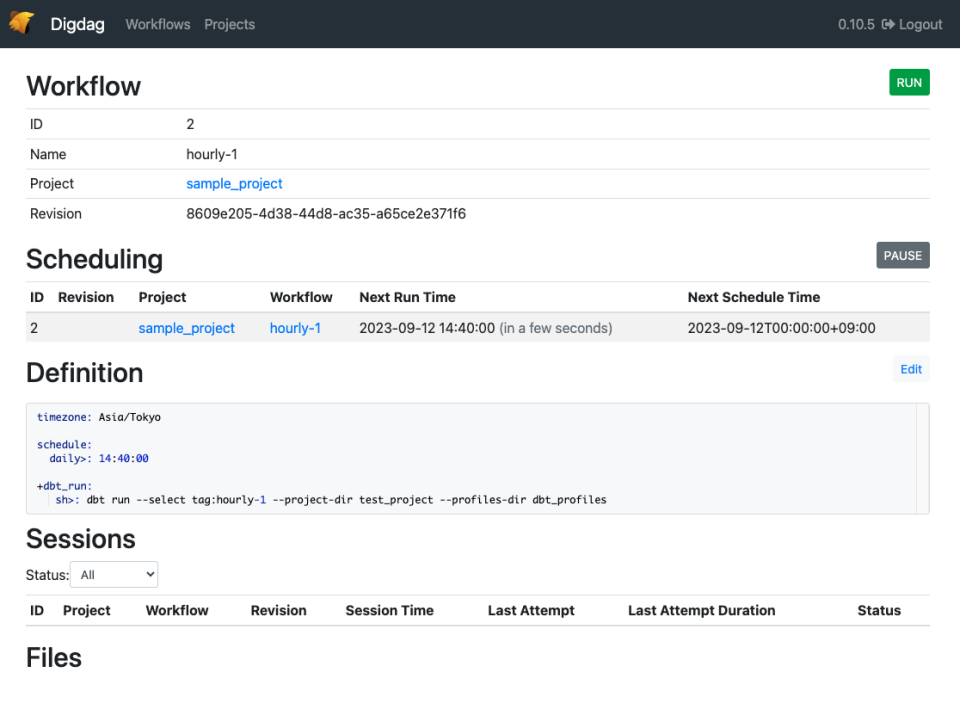
Task: Open sample_project link in Scheduling table
Action: [186, 328]
